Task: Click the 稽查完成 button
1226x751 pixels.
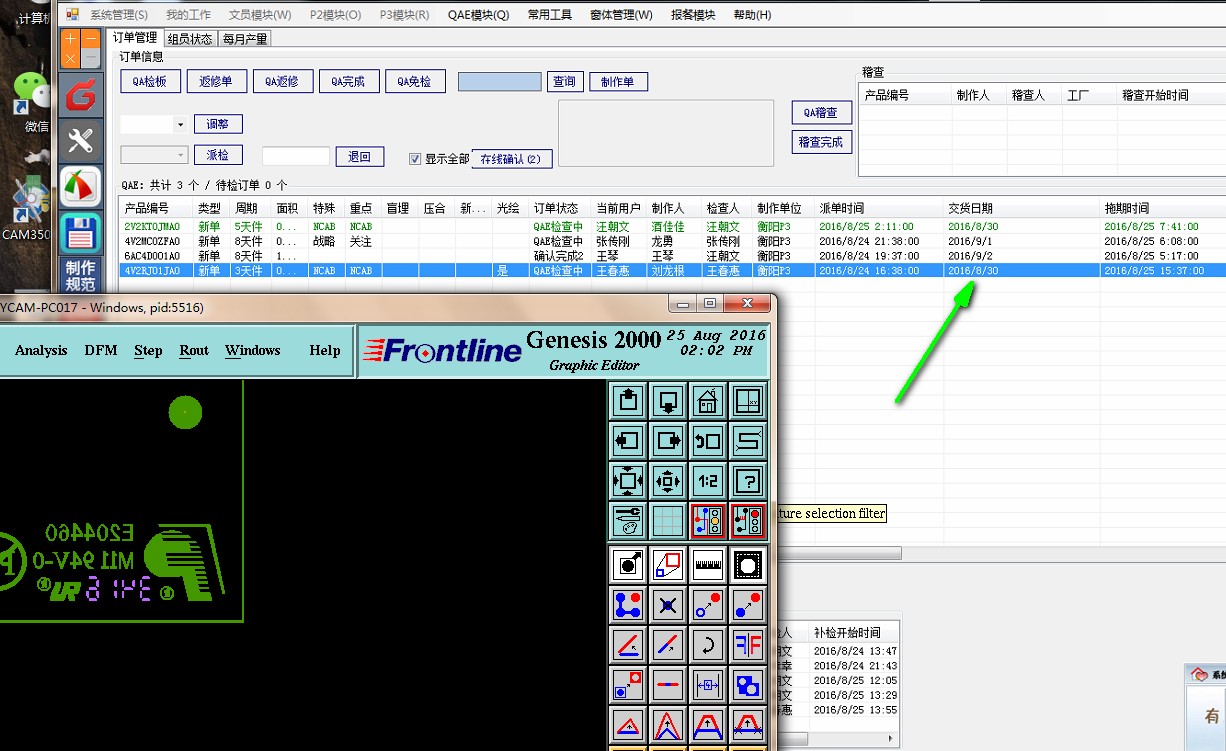Action: pyautogui.click(x=821, y=142)
